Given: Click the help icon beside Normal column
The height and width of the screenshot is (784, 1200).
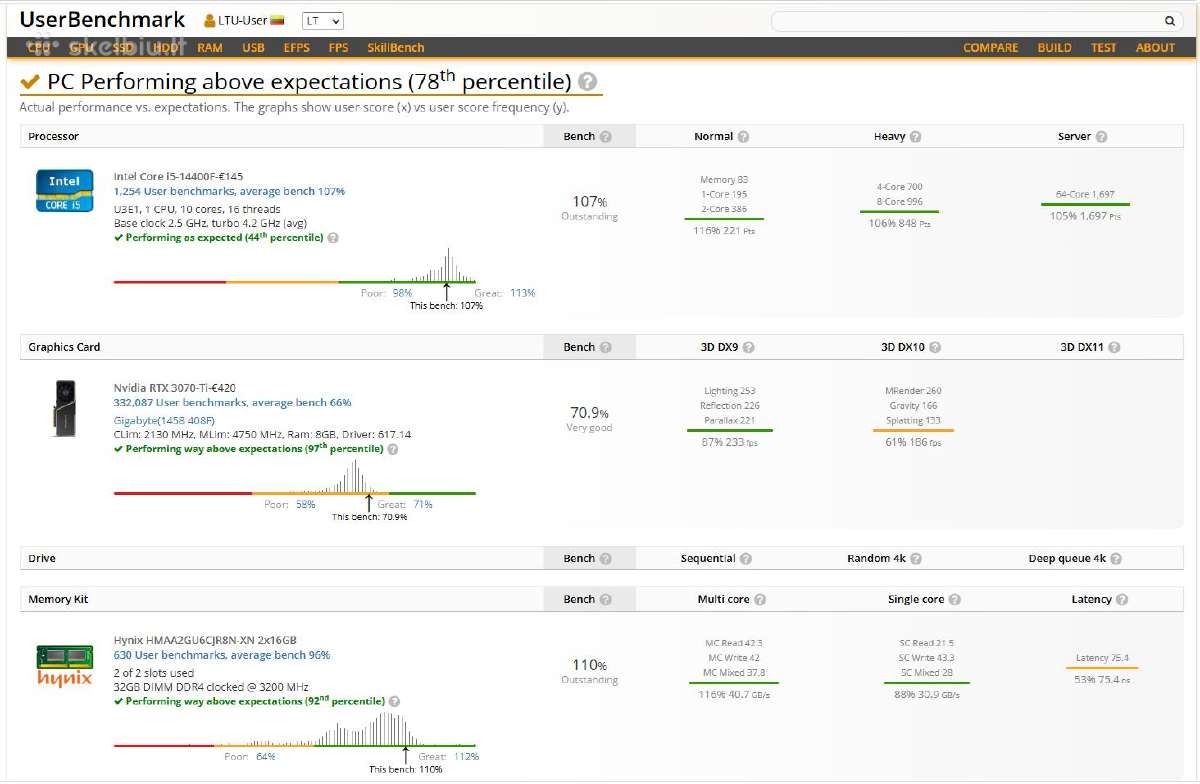Looking at the screenshot, I should click(743, 137).
